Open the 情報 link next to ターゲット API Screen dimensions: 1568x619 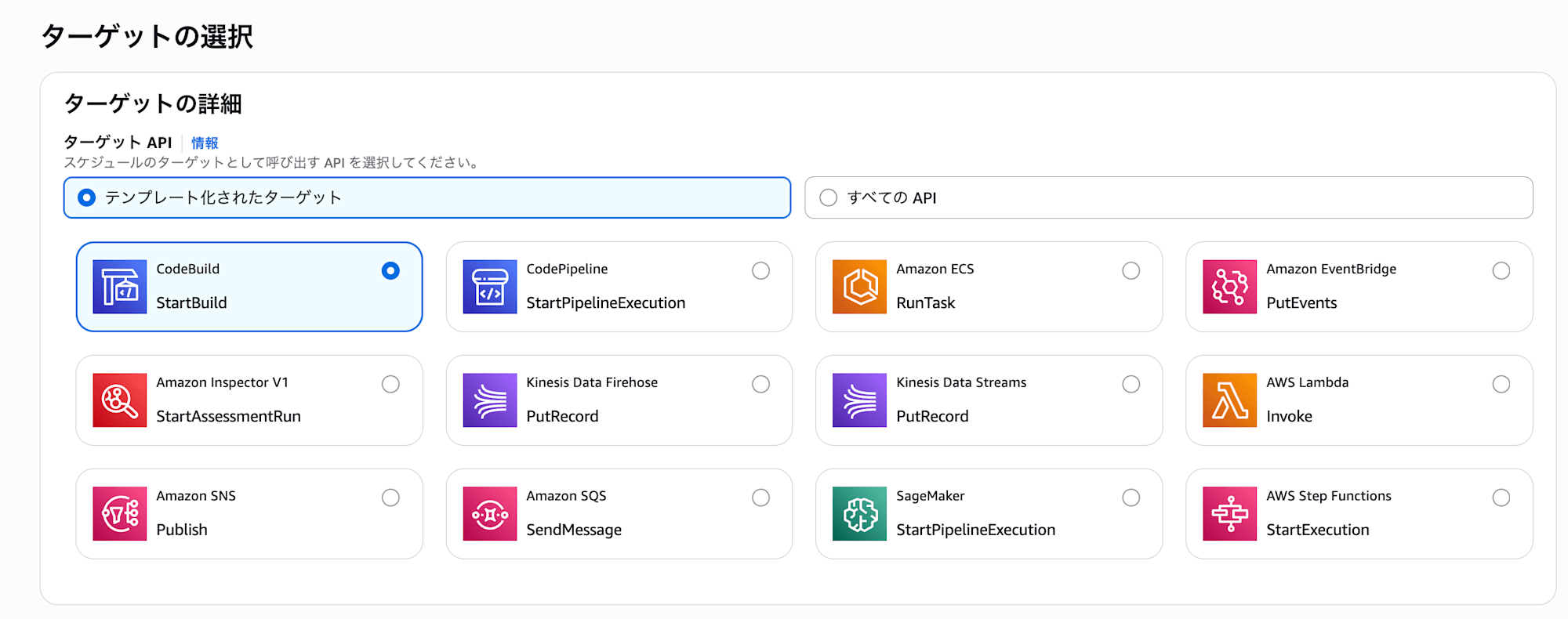coord(205,143)
